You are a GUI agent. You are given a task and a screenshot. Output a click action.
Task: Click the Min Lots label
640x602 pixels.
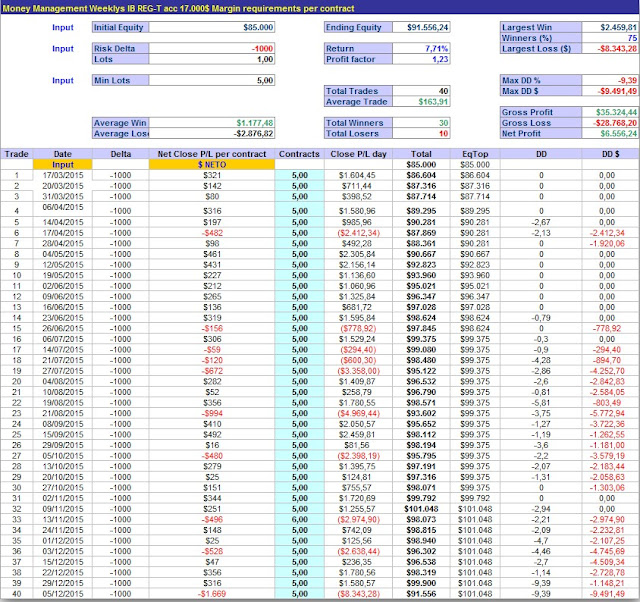[120, 80]
